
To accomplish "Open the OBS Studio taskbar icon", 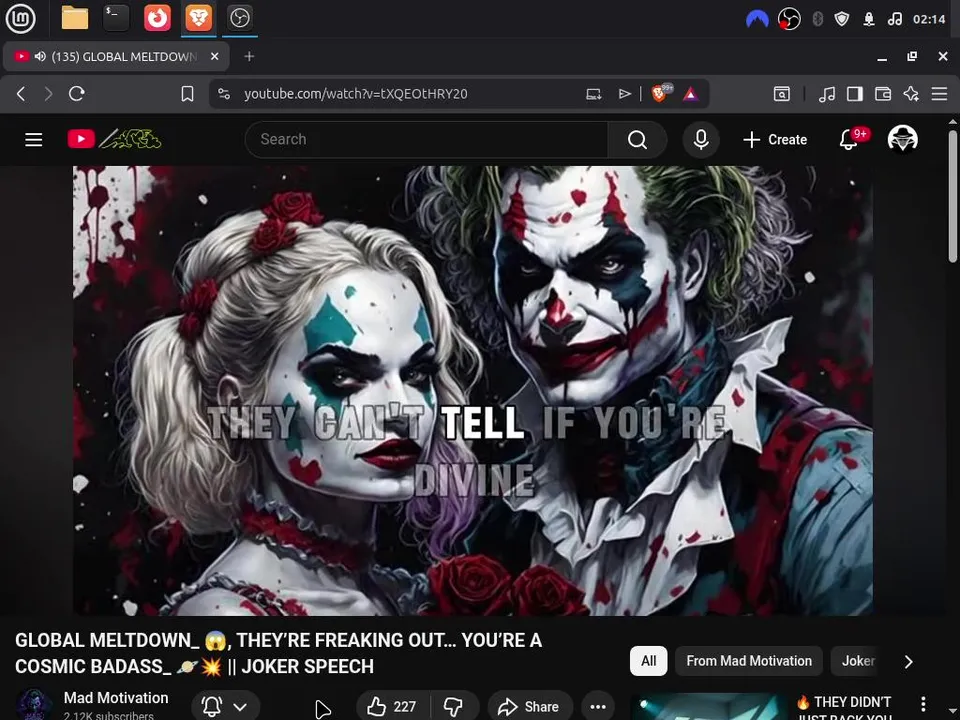I will (x=239, y=18).
